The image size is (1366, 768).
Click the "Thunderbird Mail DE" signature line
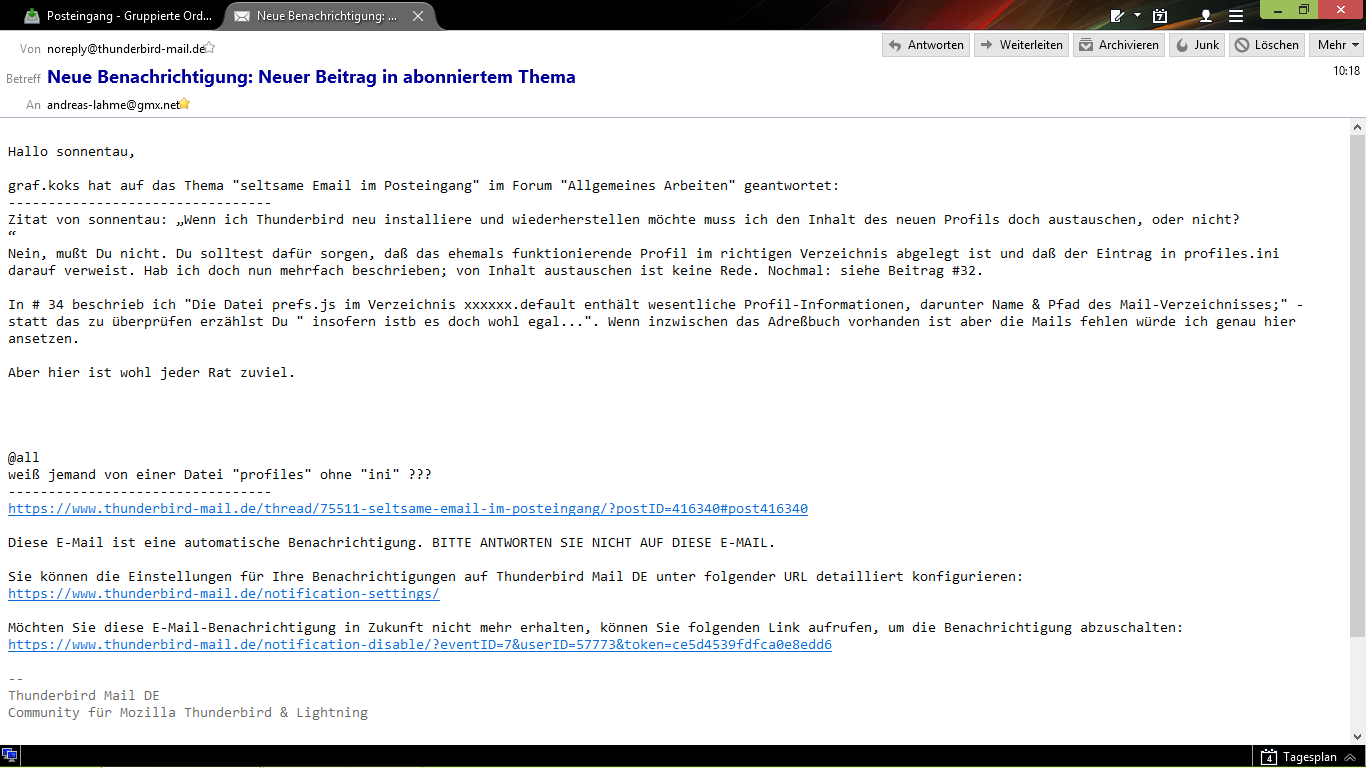click(84, 696)
